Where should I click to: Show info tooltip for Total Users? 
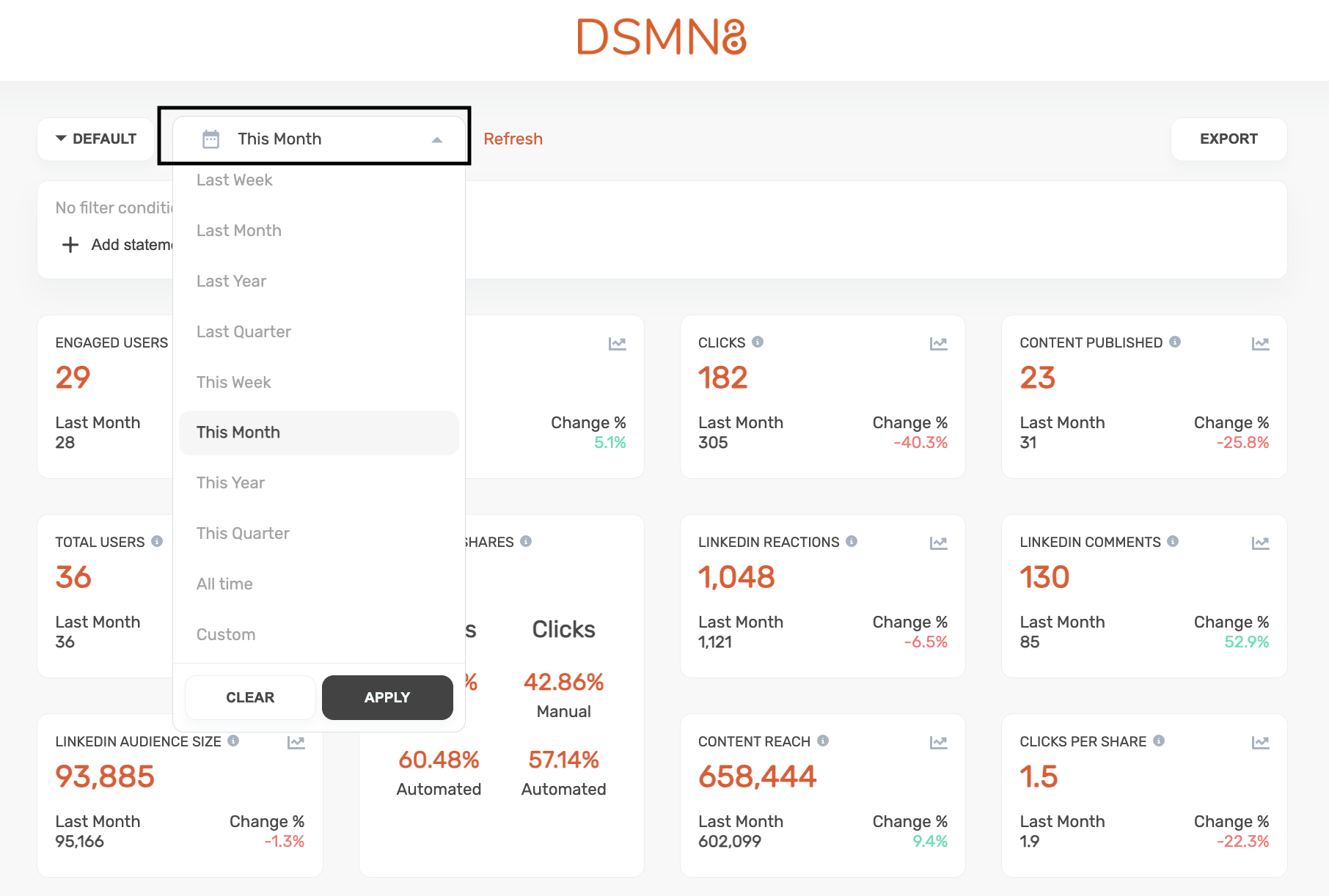tap(157, 541)
